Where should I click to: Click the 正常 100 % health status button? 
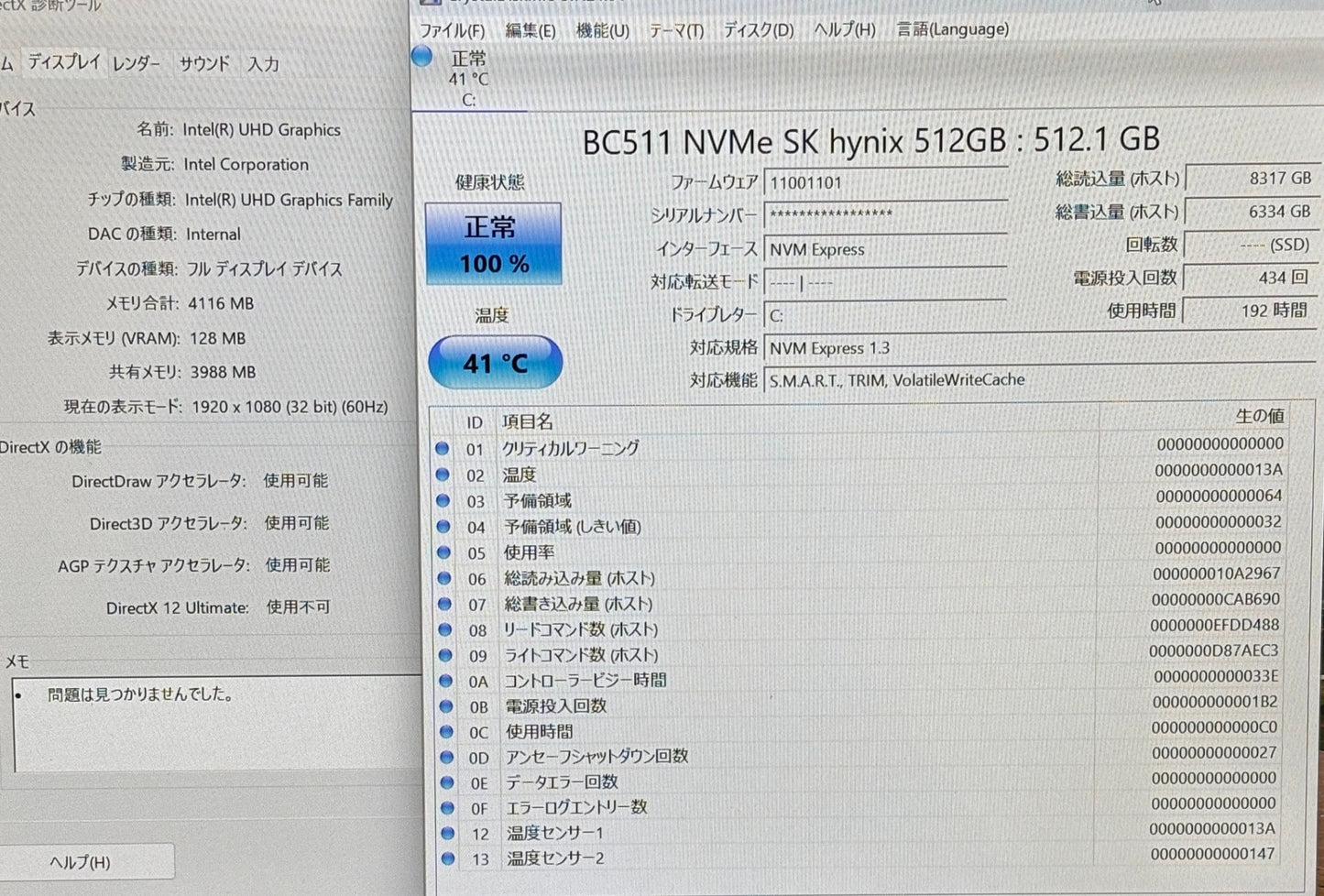[494, 245]
